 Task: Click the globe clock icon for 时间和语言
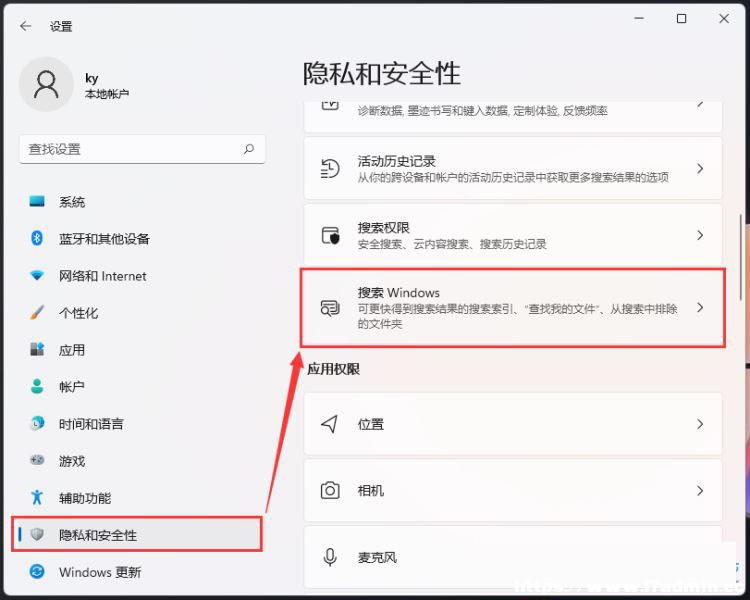coord(37,423)
